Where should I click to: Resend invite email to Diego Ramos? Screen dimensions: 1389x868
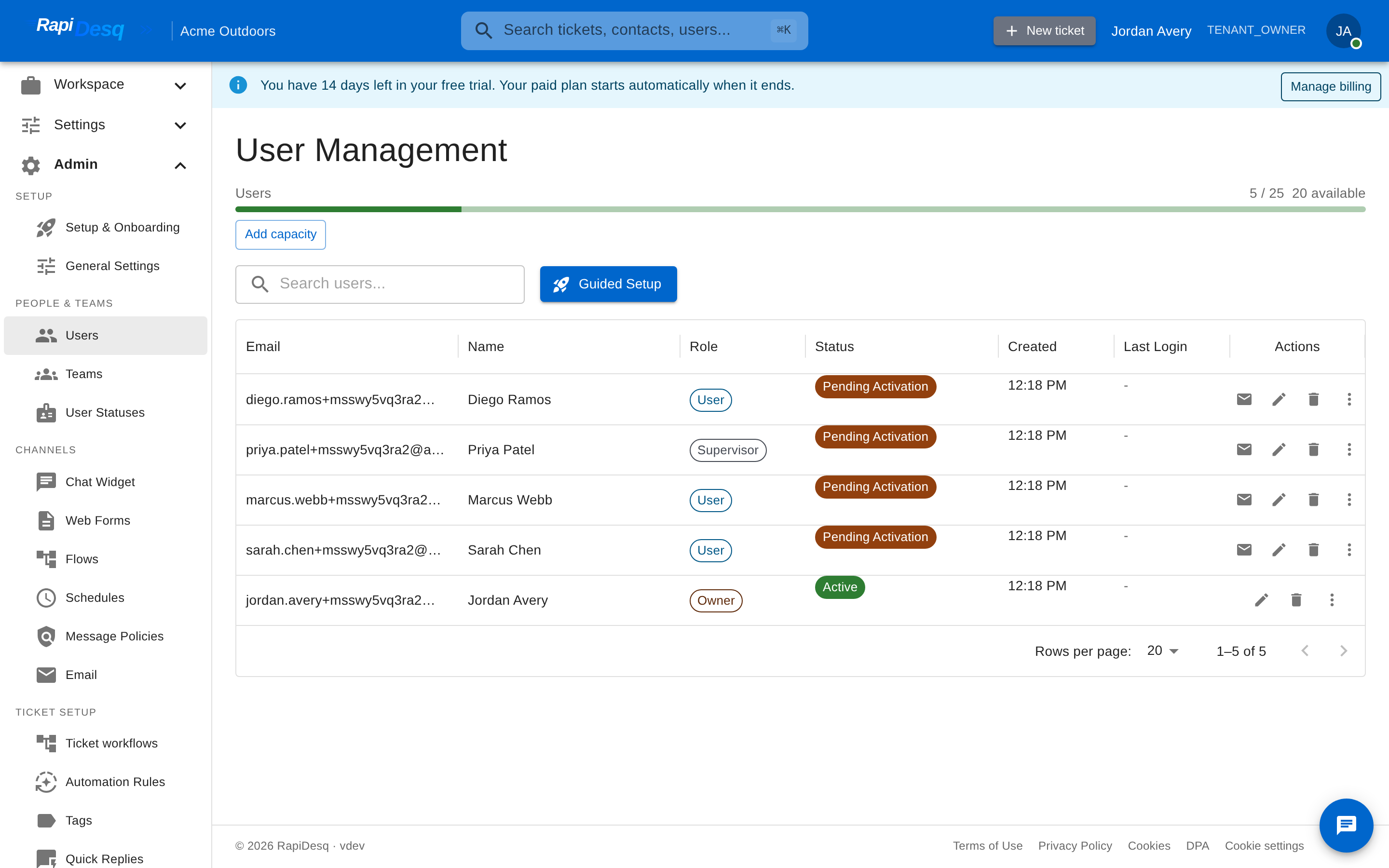pos(1244,400)
